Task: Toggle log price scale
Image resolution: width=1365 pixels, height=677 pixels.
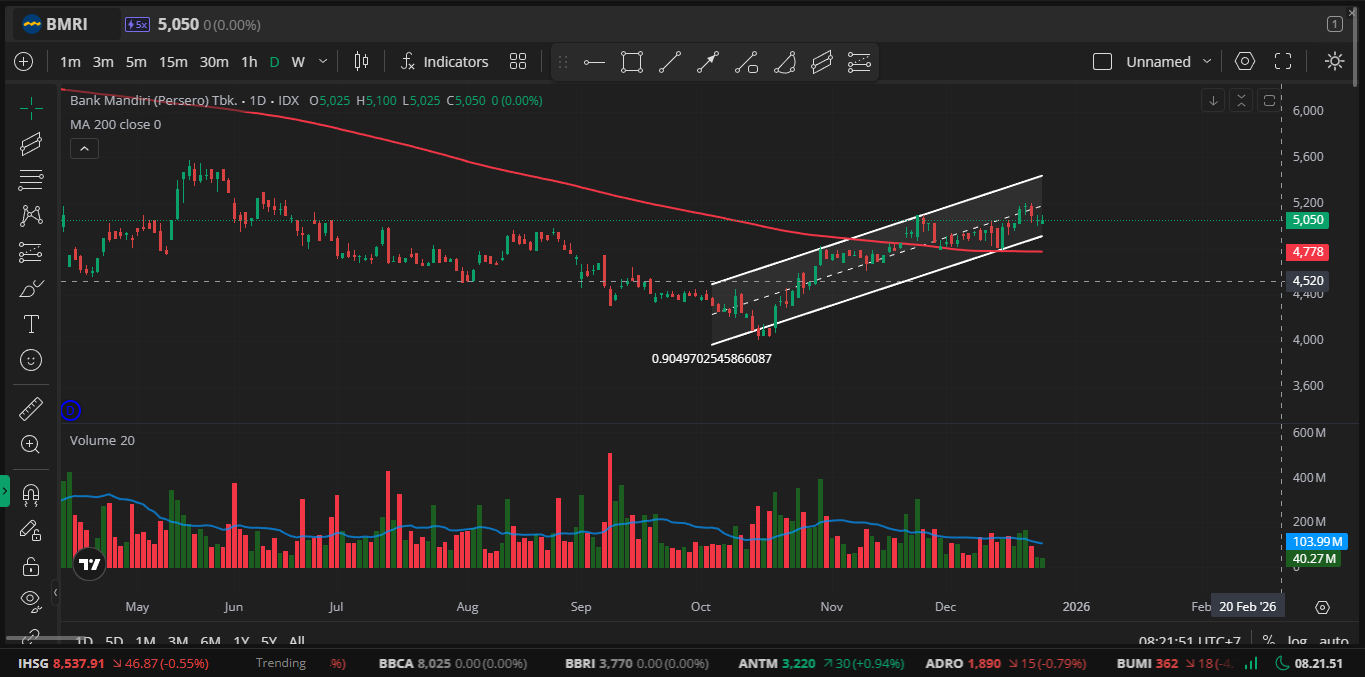Action: point(1297,641)
